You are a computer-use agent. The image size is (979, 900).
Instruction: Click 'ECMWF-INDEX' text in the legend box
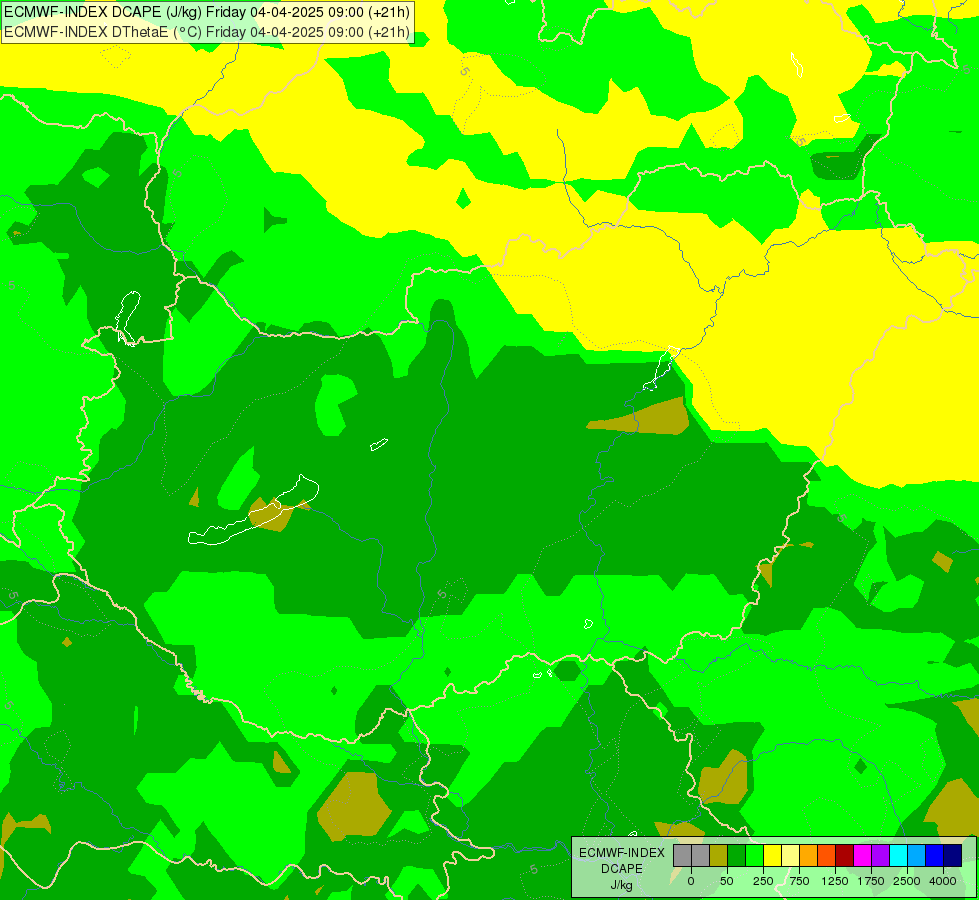(x=622, y=853)
